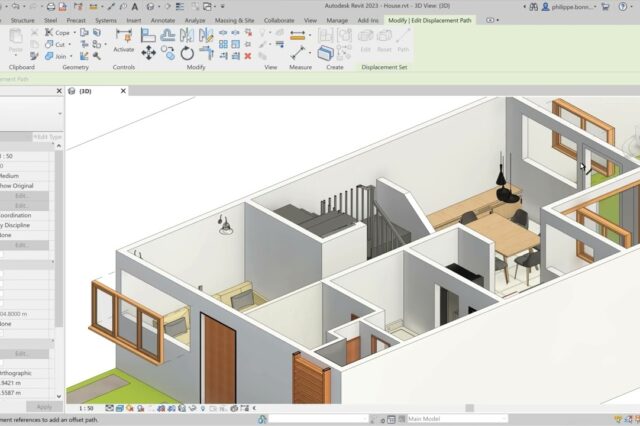
Task: Open the Join dropdown arrow
Action: tap(71, 56)
